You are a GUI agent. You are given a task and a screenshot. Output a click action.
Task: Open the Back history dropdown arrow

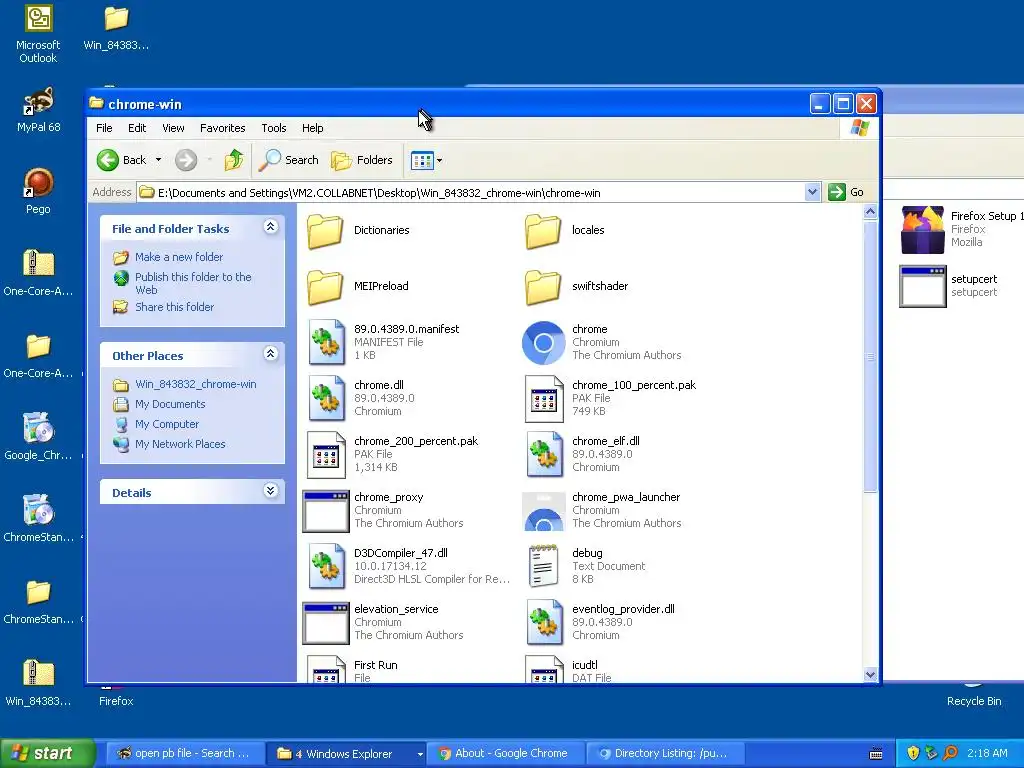pos(159,160)
